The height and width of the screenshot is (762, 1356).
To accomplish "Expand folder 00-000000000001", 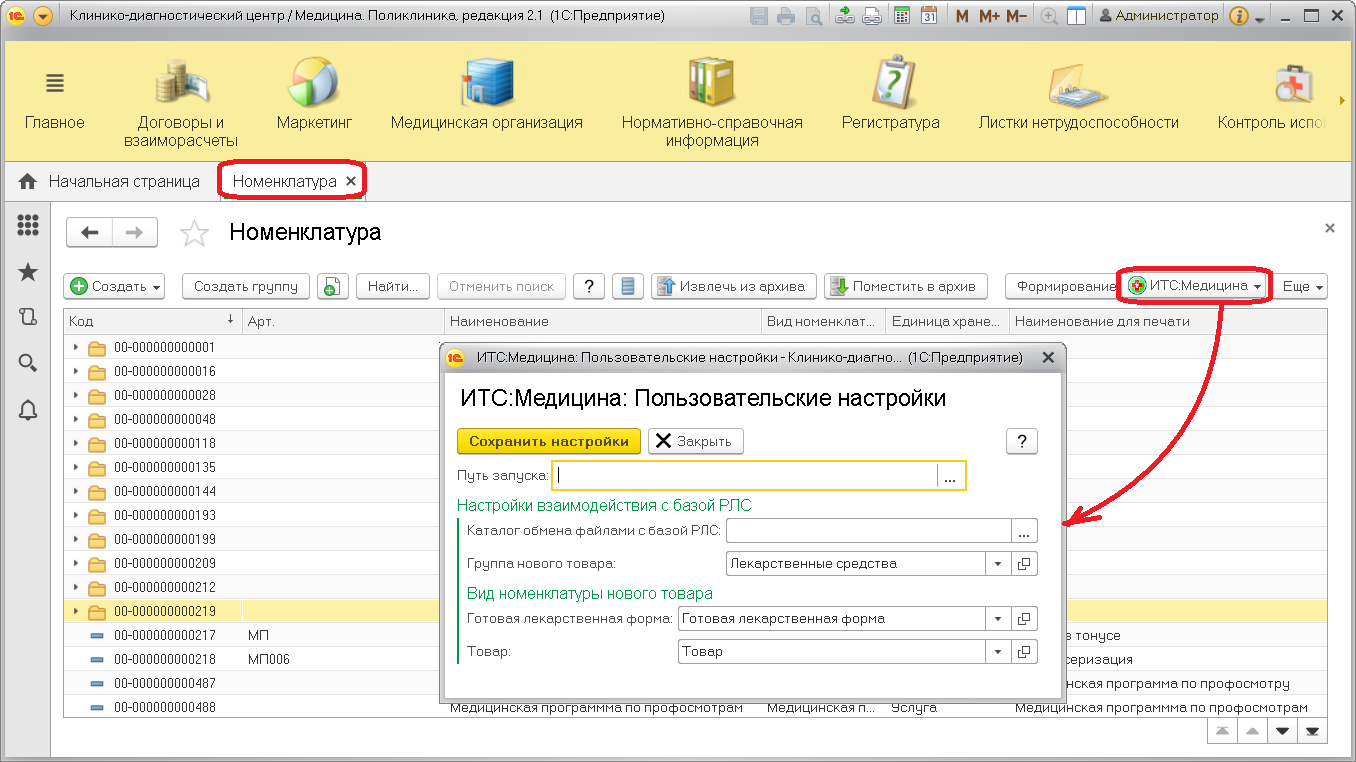I will 76,347.
